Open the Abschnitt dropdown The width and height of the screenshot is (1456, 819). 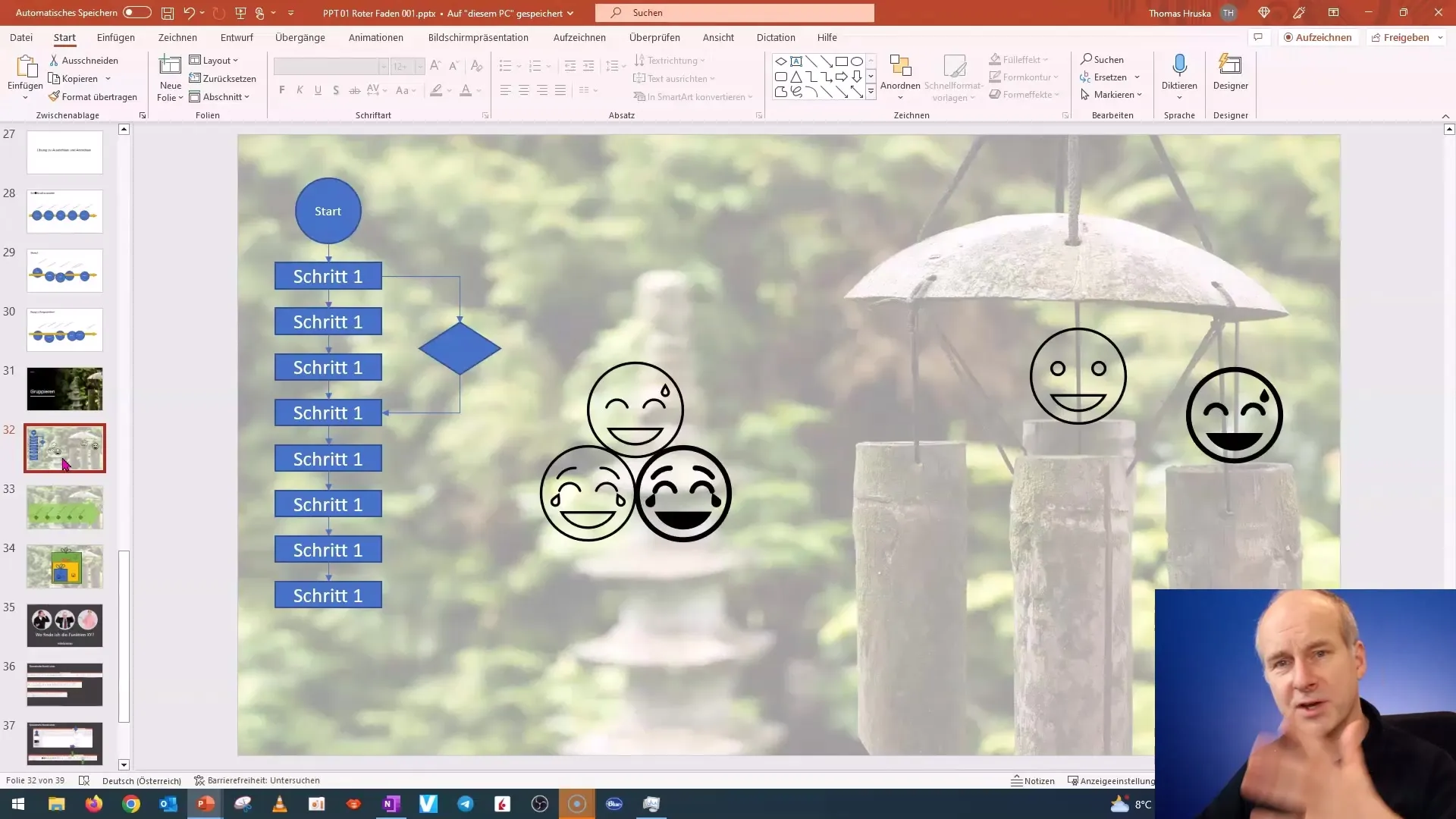point(219,97)
